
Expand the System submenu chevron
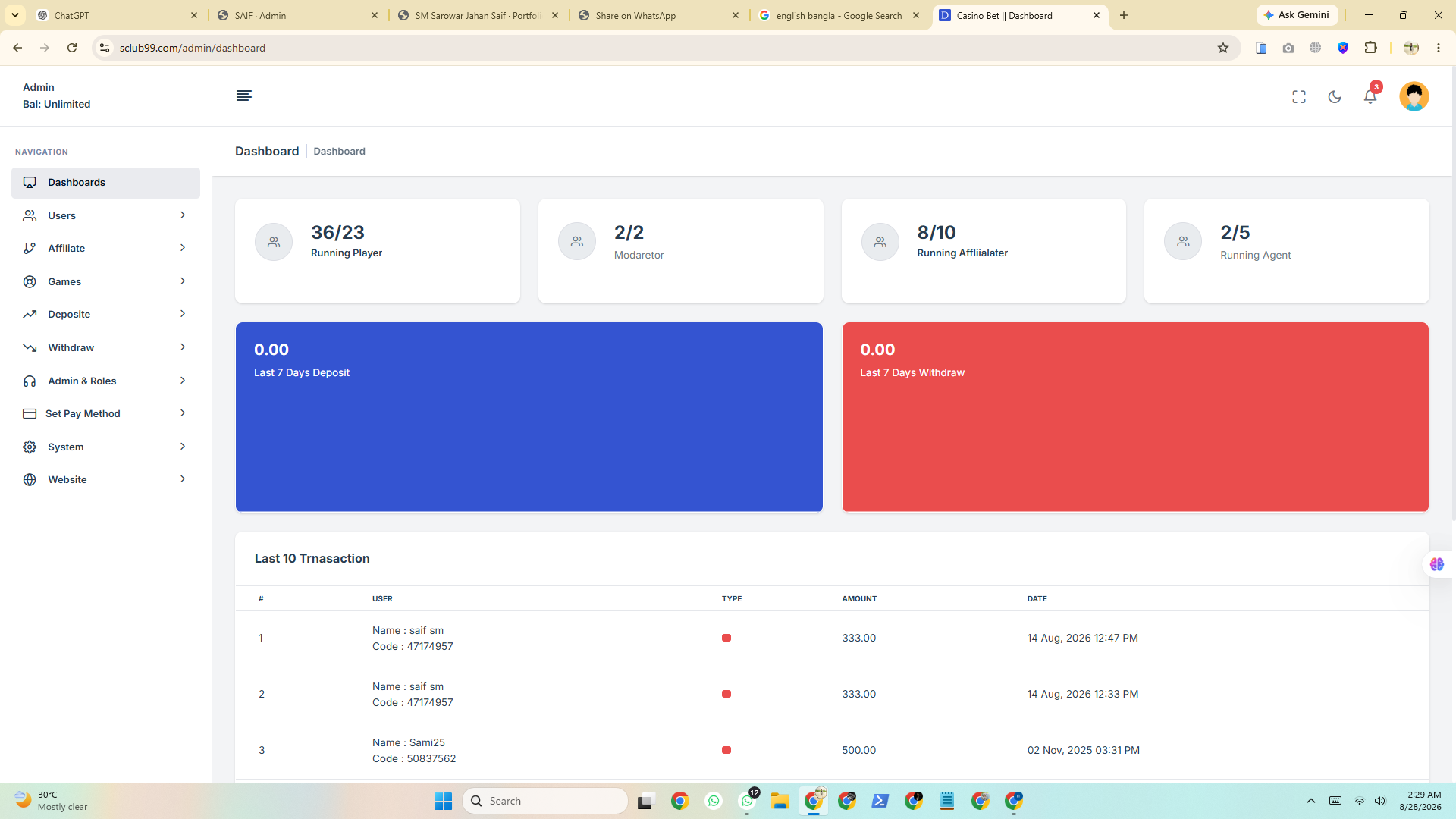click(x=183, y=447)
